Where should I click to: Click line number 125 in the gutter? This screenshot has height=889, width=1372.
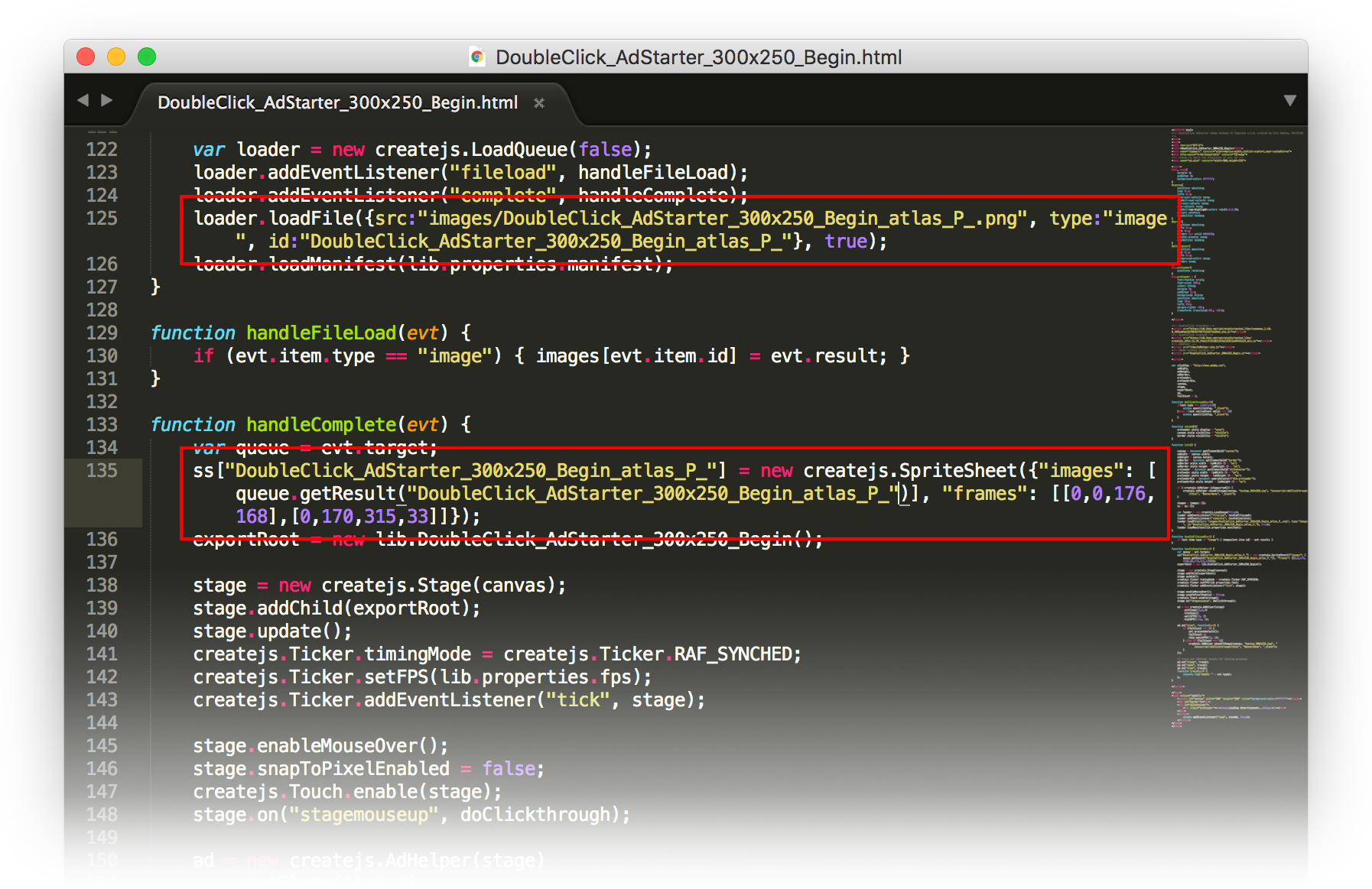tap(102, 219)
